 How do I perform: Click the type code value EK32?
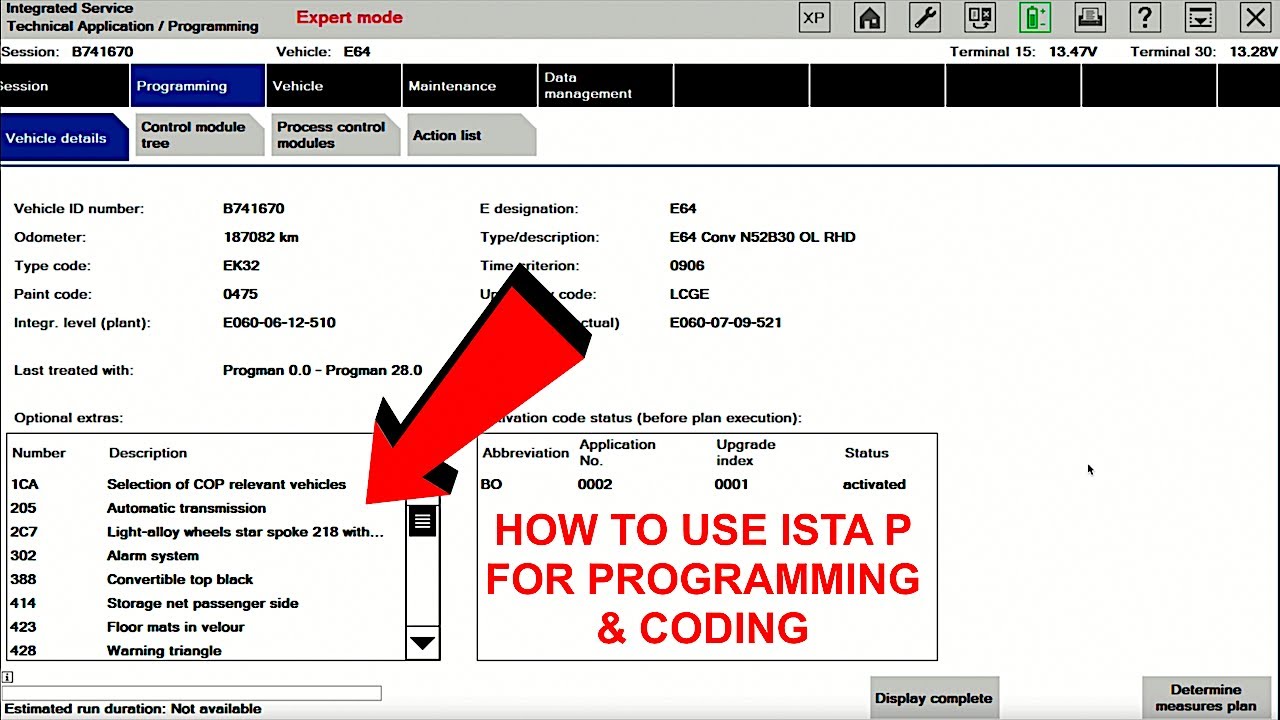click(241, 266)
